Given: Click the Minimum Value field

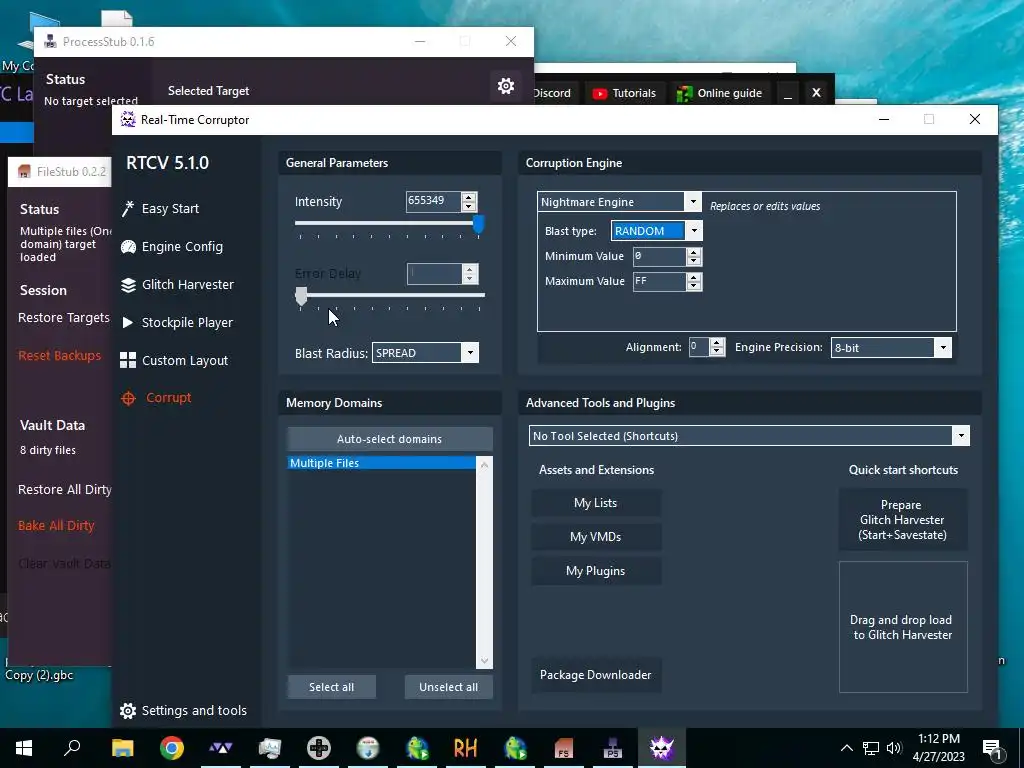Looking at the screenshot, I should pyautogui.click(x=660, y=256).
